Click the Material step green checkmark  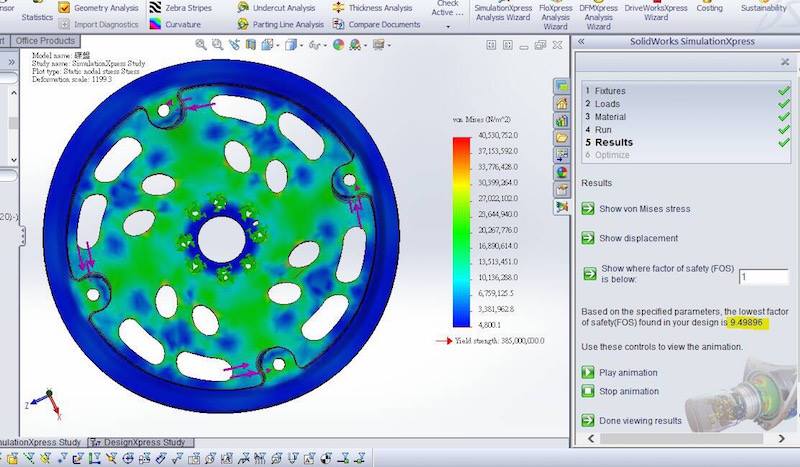[x=783, y=117]
